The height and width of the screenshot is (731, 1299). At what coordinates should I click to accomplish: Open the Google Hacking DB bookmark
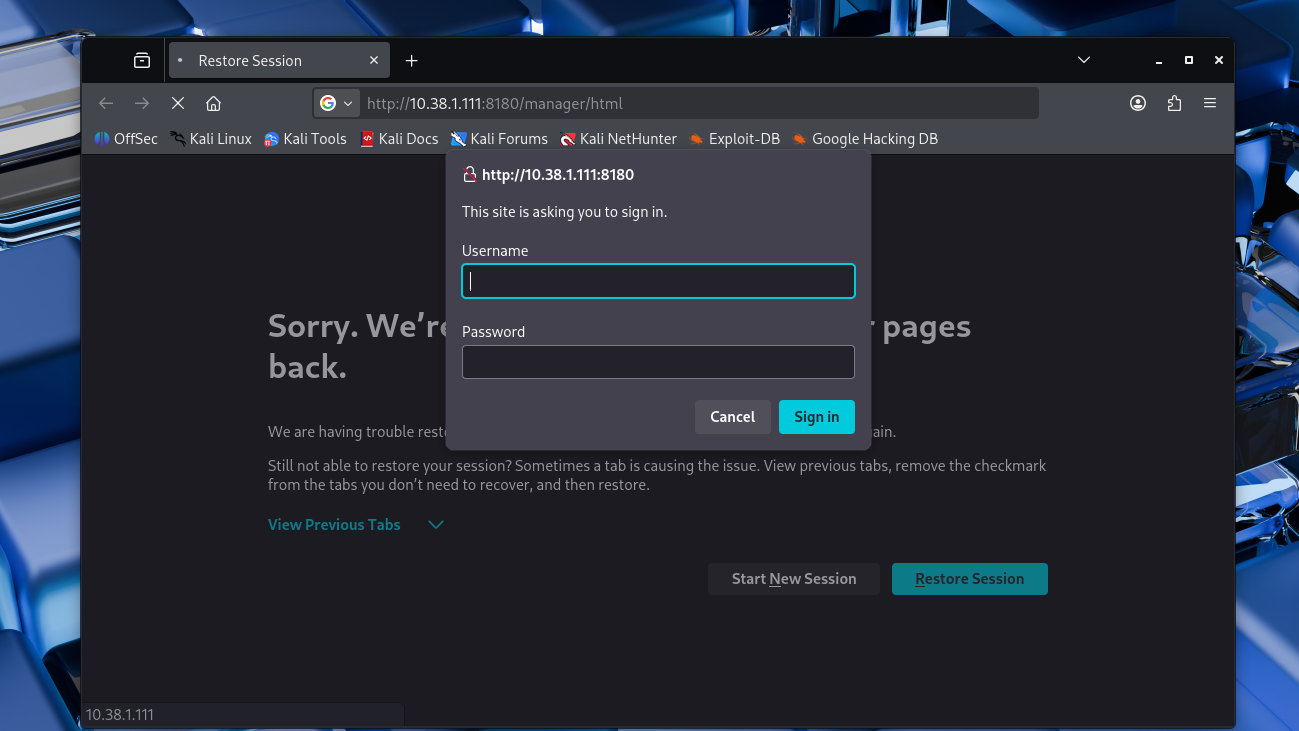click(x=865, y=139)
